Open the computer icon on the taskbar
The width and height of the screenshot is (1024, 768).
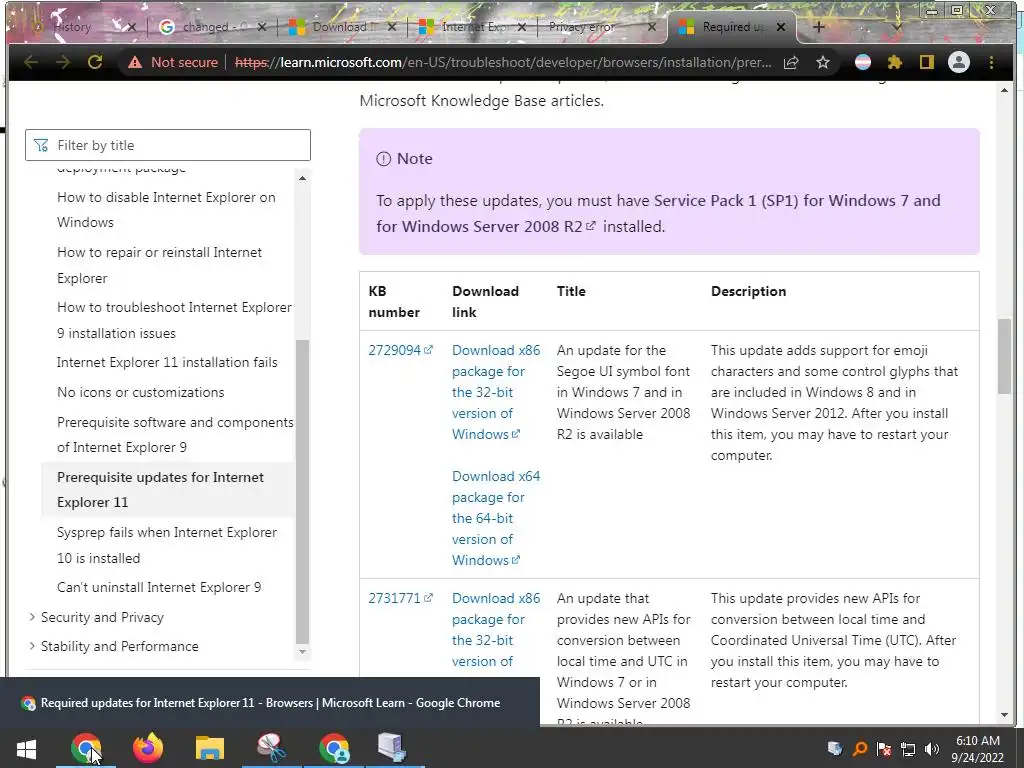pos(392,748)
